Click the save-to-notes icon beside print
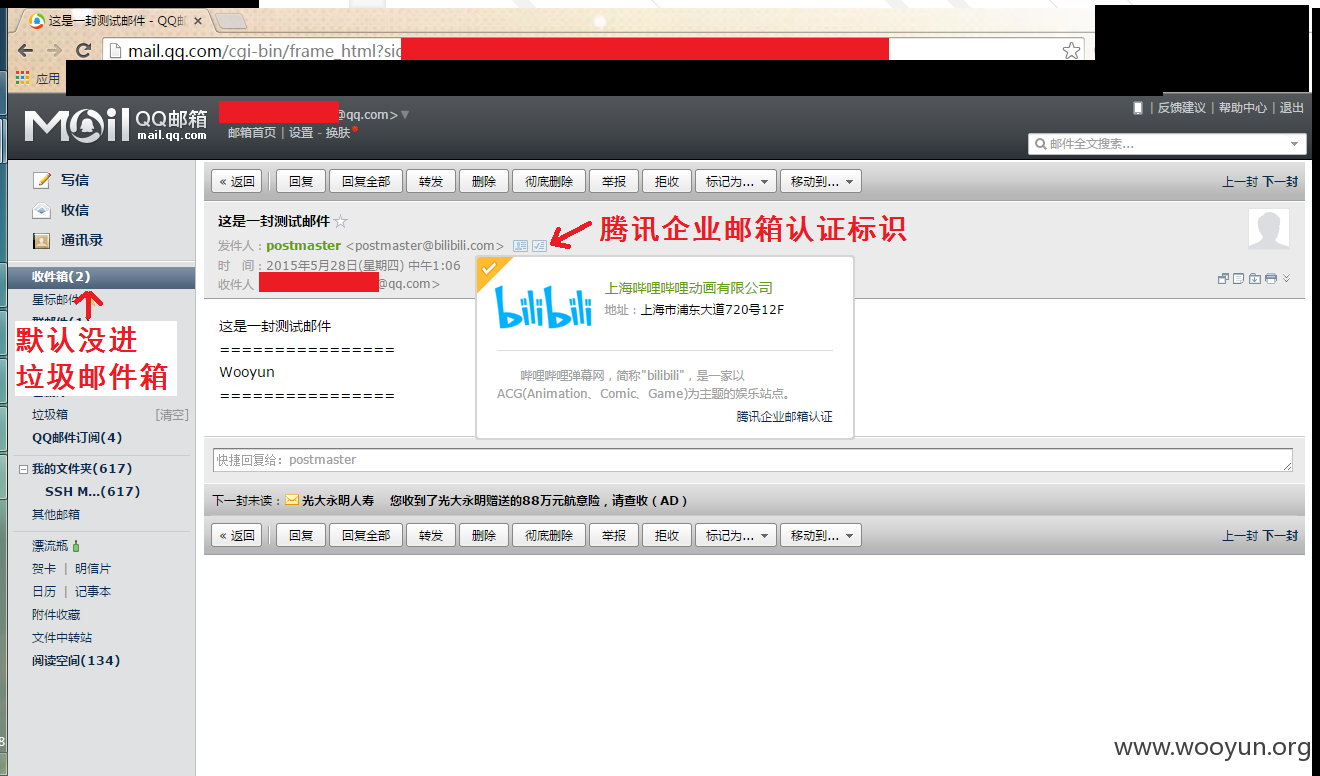The image size is (1320, 776). [x=1238, y=278]
